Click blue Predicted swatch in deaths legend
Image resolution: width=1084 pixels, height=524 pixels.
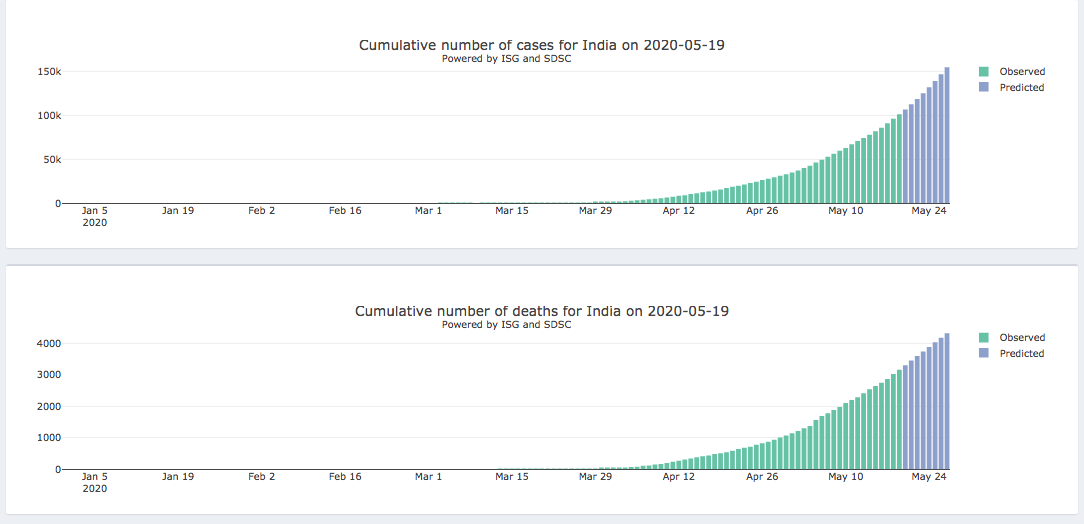tap(984, 354)
